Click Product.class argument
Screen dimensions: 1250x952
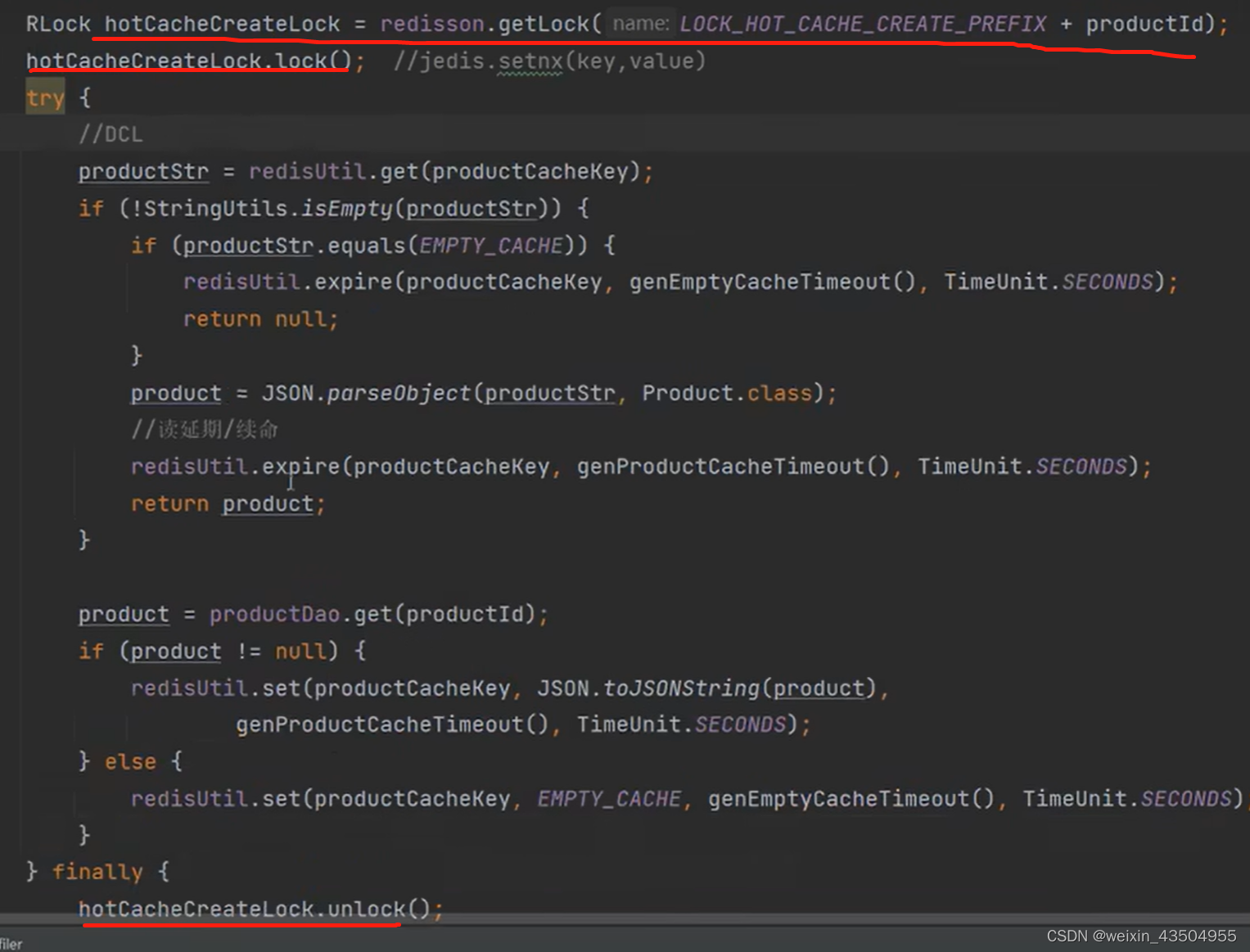(x=727, y=393)
